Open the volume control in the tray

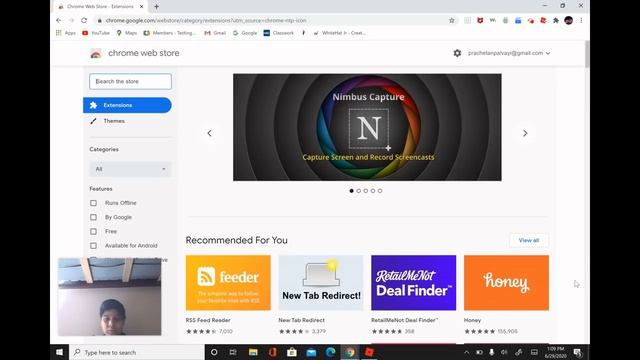504,352
